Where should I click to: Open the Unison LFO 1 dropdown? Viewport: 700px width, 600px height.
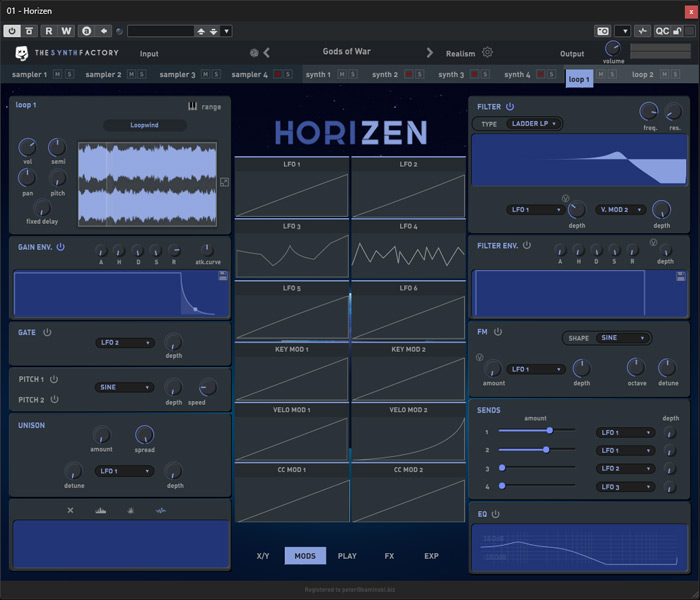point(124,471)
